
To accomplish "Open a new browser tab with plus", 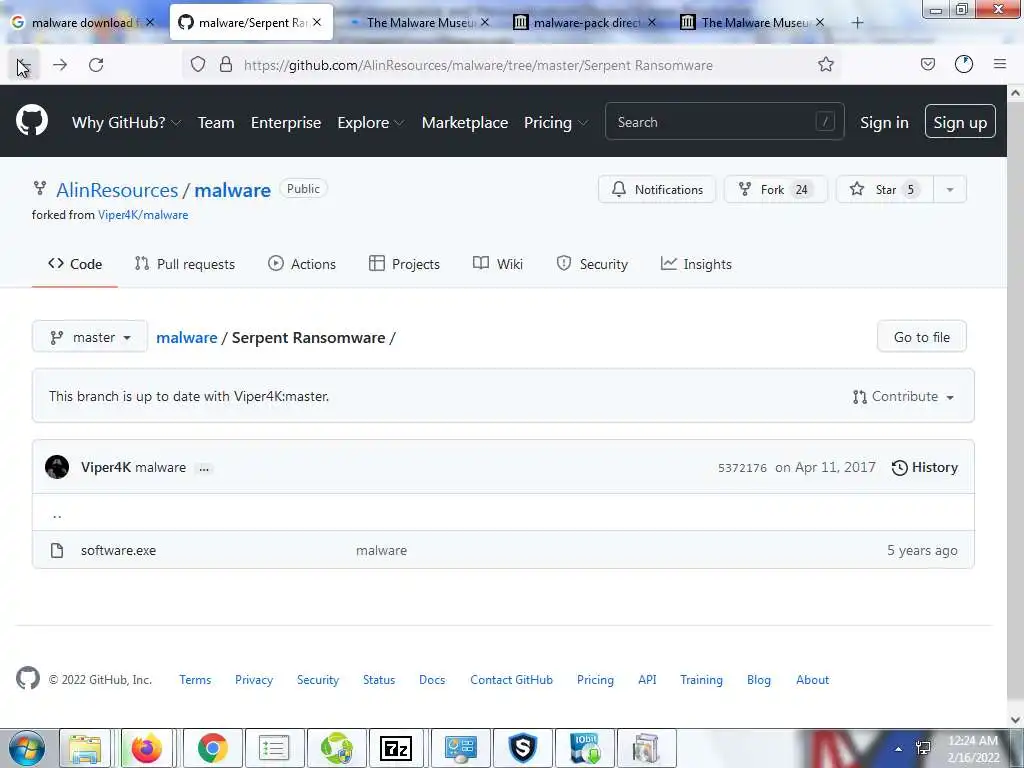I will (857, 23).
